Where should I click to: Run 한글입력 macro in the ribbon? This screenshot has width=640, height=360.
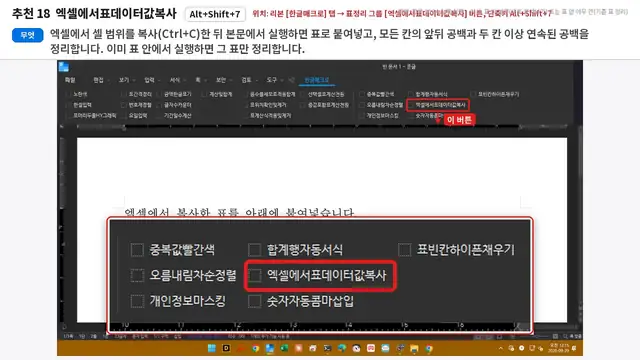[79, 105]
